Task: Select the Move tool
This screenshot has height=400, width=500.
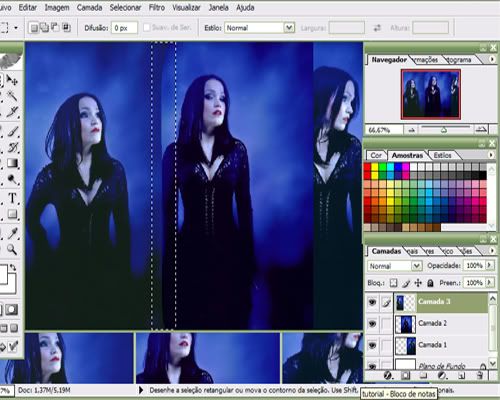Action: pos(12,80)
